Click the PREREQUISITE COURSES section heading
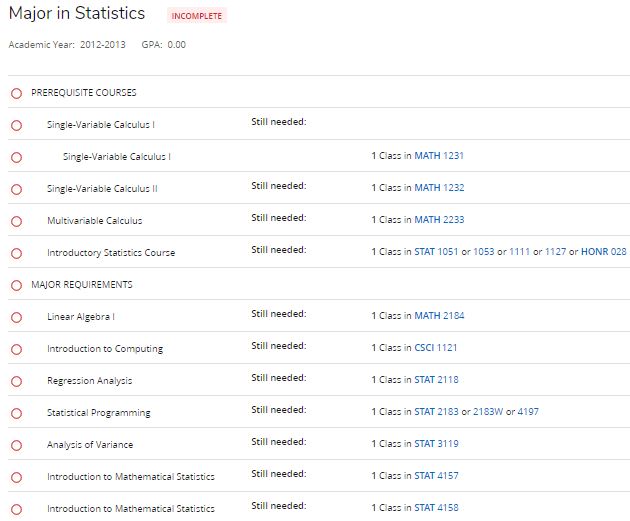This screenshot has width=630, height=521. point(84,93)
